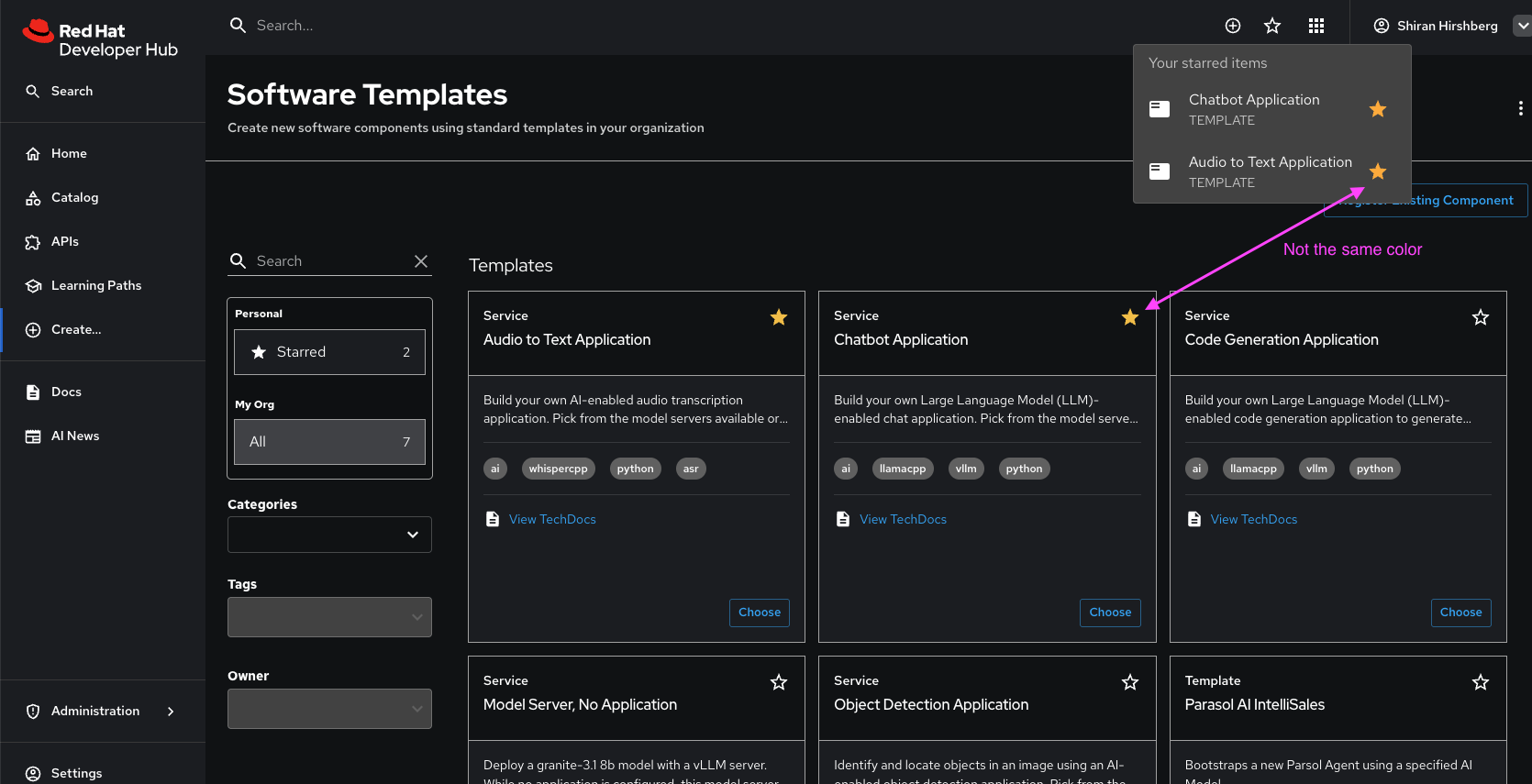Click the top global search field

coord(367,26)
